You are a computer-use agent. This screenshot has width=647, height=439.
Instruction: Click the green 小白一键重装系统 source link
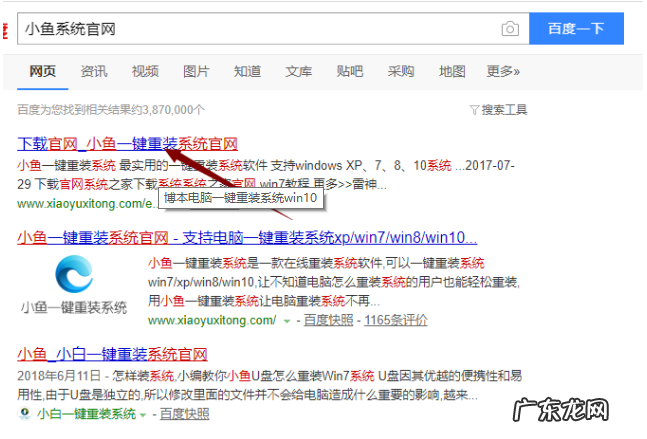[x=86, y=413]
